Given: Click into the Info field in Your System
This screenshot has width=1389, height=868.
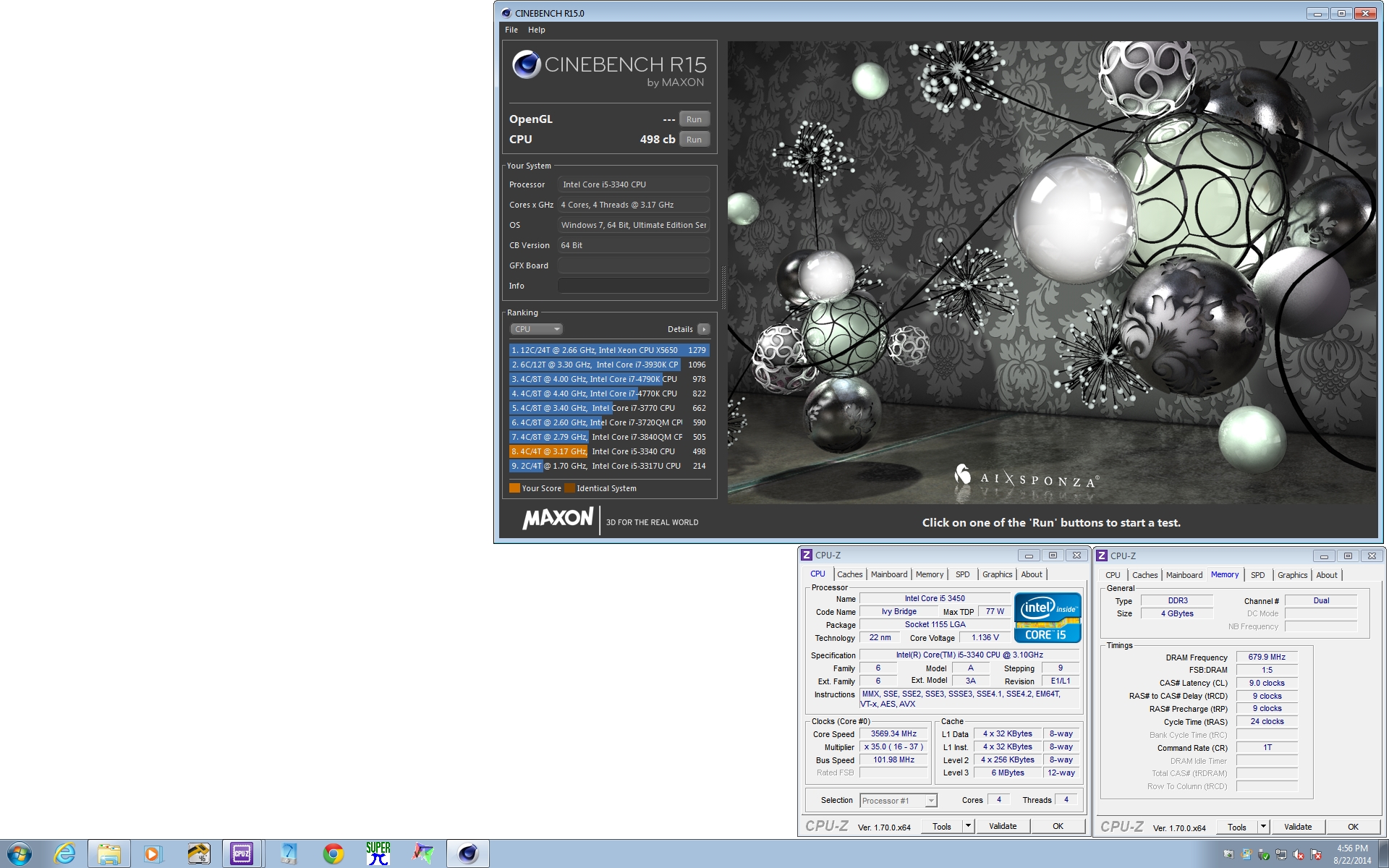Looking at the screenshot, I should point(633,286).
